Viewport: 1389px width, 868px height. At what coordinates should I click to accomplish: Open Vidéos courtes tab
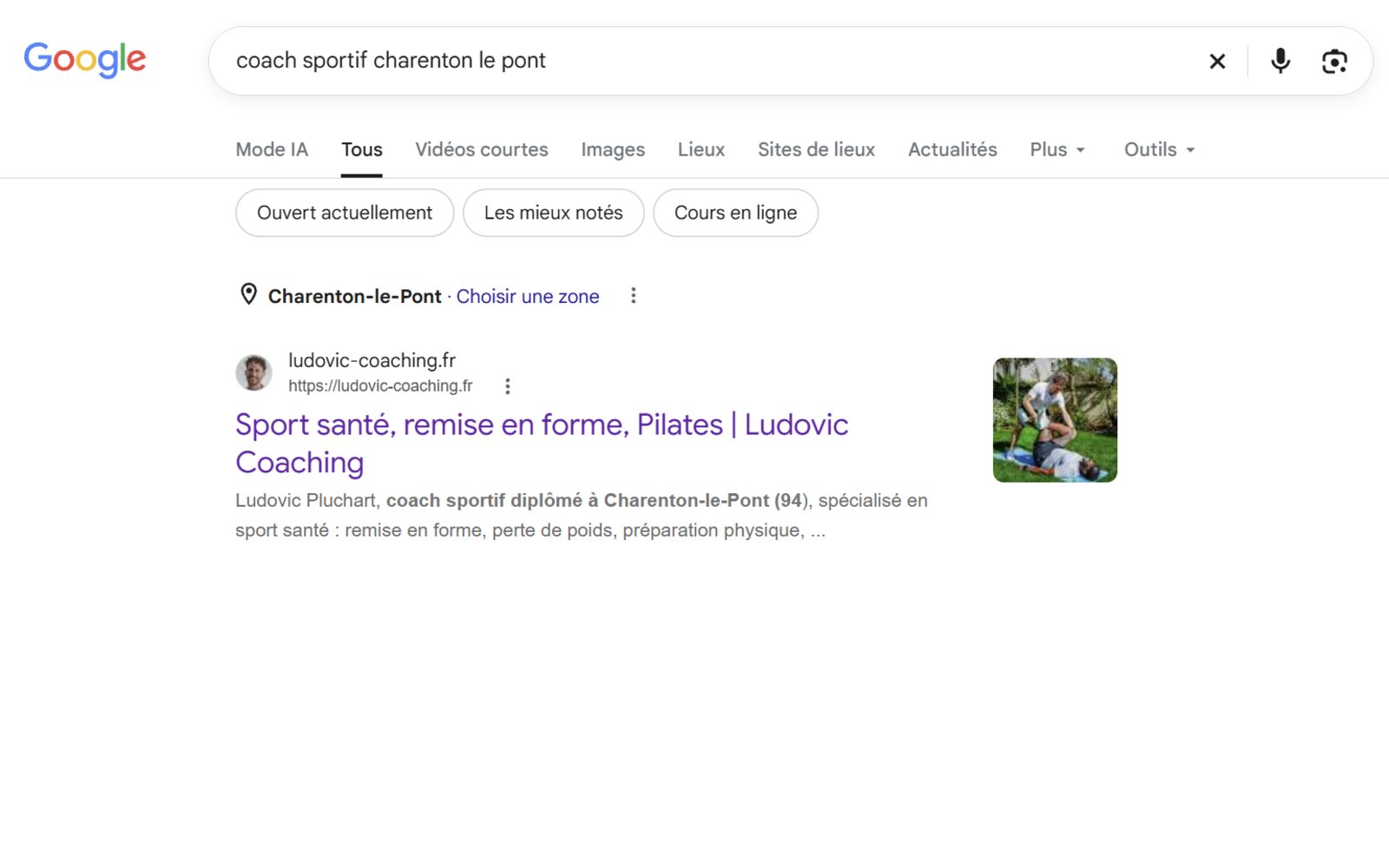(482, 149)
